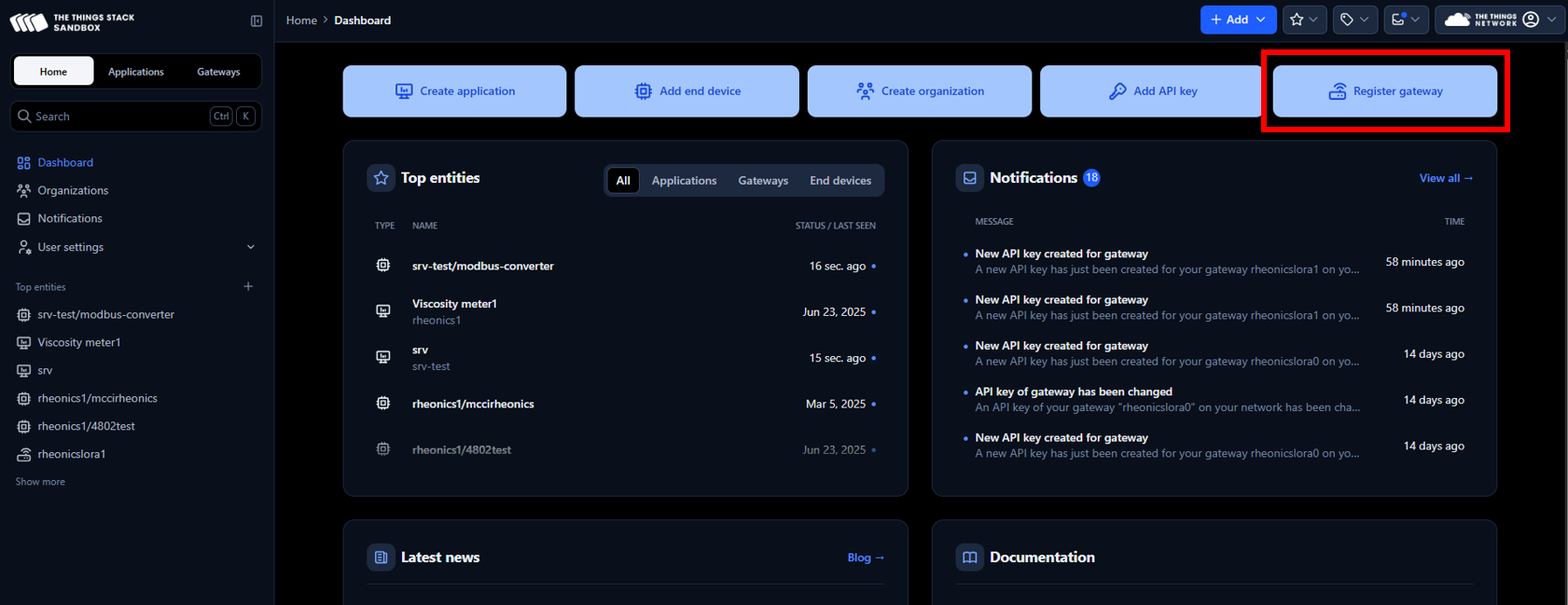Click the Notifications inbox icon in sidebar
The height and width of the screenshot is (605, 1568).
pos(23,218)
